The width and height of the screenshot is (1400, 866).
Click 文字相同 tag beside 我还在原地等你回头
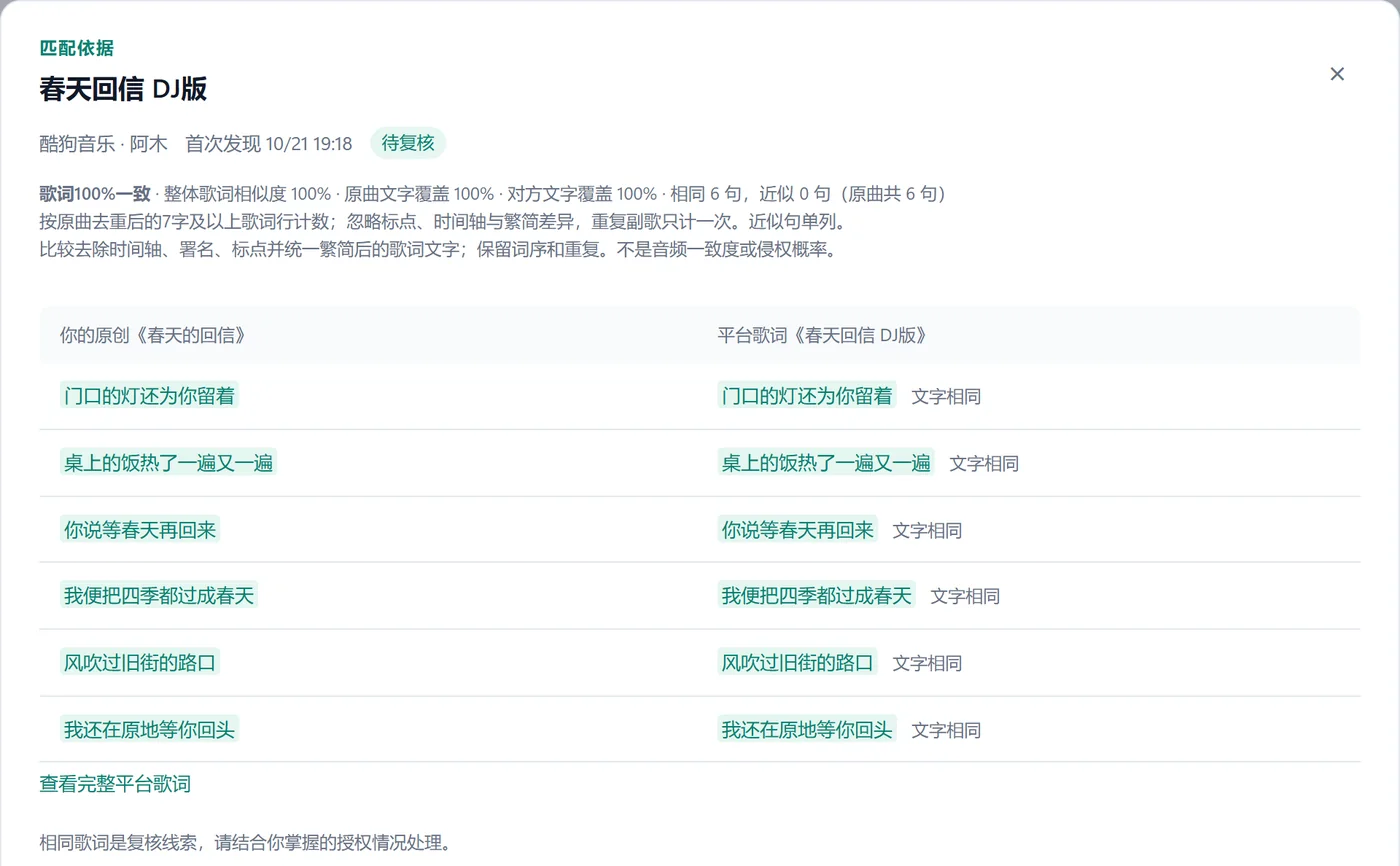(x=946, y=730)
